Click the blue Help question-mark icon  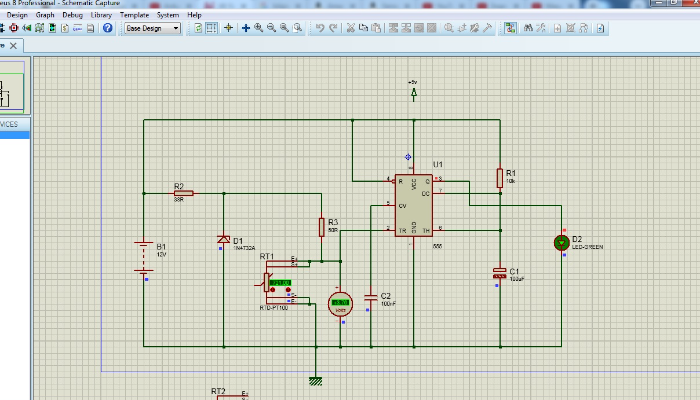tap(108, 28)
